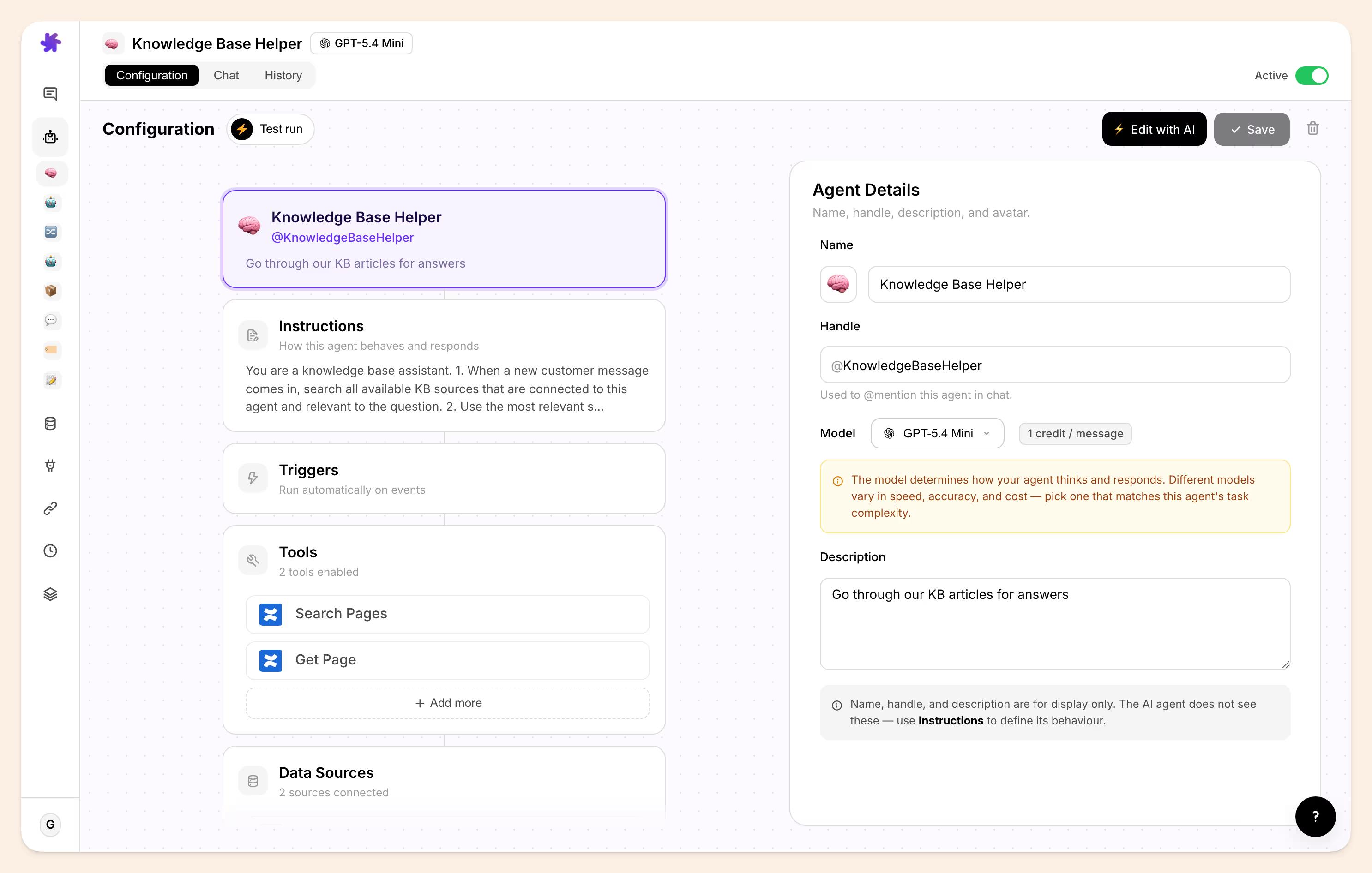Select the orange tag emoji agent in sidebar
This screenshot has height=873, width=1372.
pyautogui.click(x=51, y=350)
